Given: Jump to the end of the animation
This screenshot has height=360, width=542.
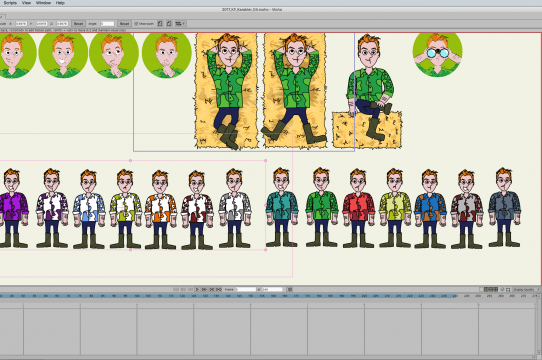Looking at the screenshot, I should pyautogui.click(x=219, y=289).
